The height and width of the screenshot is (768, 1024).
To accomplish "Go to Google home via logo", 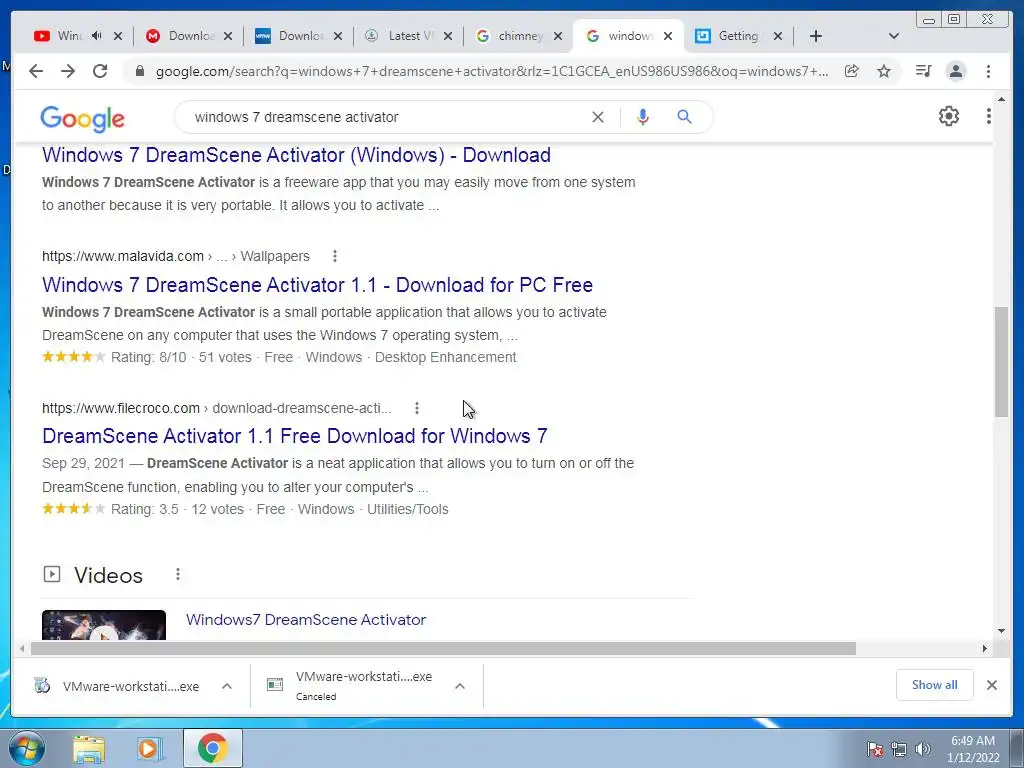I will tap(82, 118).
